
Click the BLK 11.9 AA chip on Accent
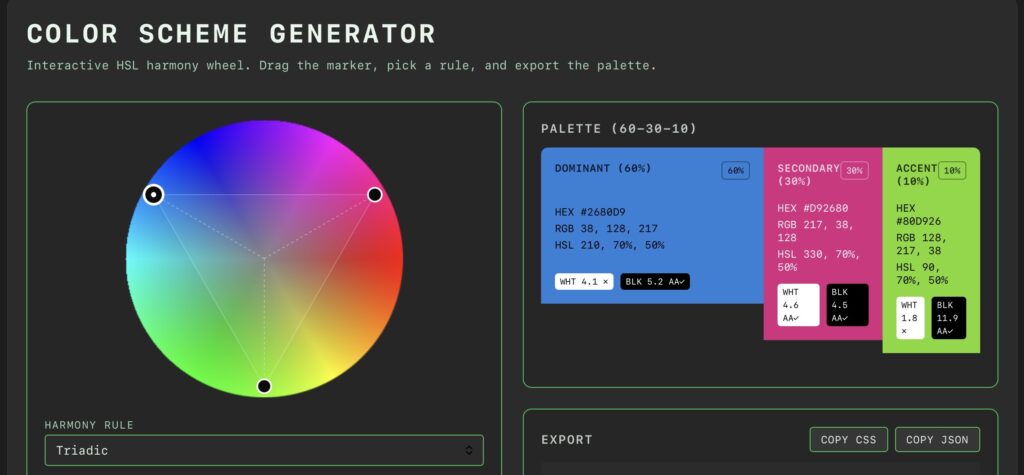click(948, 318)
